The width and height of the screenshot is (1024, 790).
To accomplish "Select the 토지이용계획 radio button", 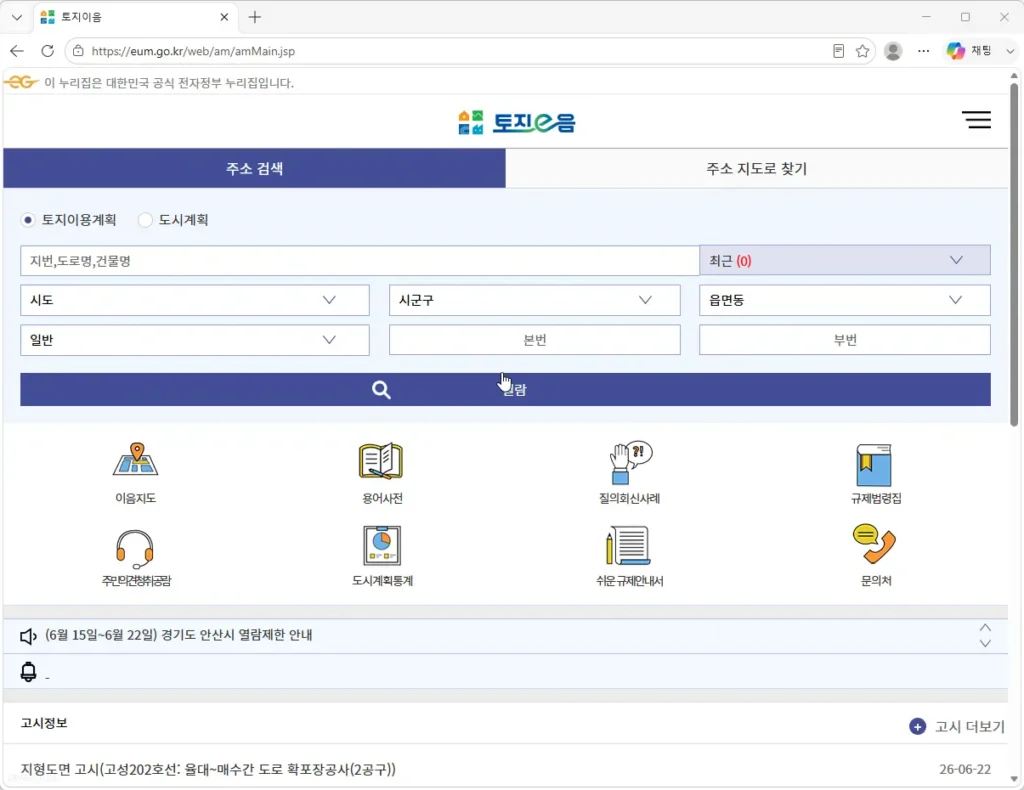I will coord(27,220).
